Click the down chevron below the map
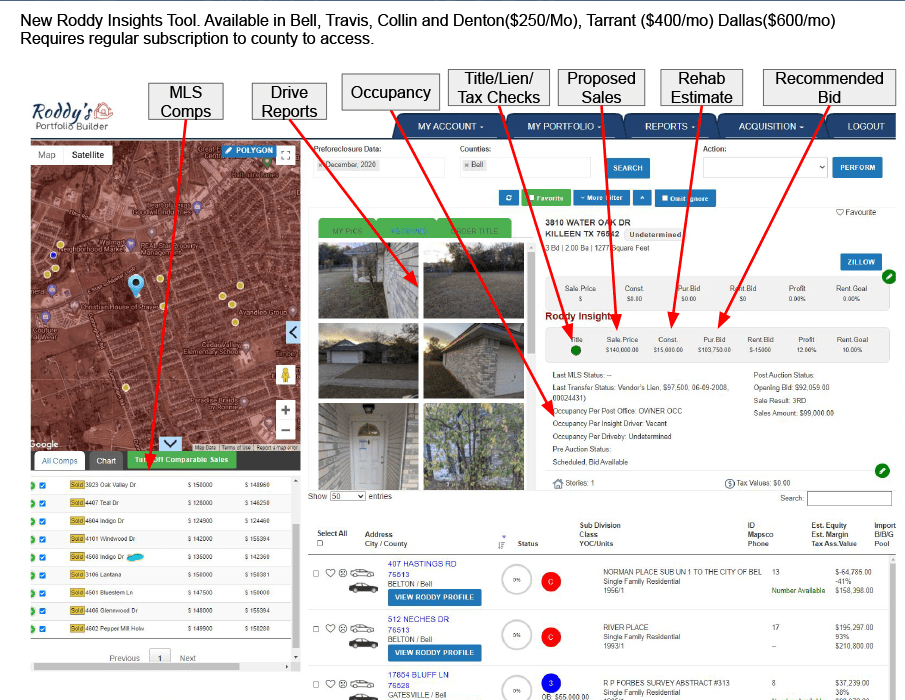This screenshot has width=905, height=700. point(170,443)
